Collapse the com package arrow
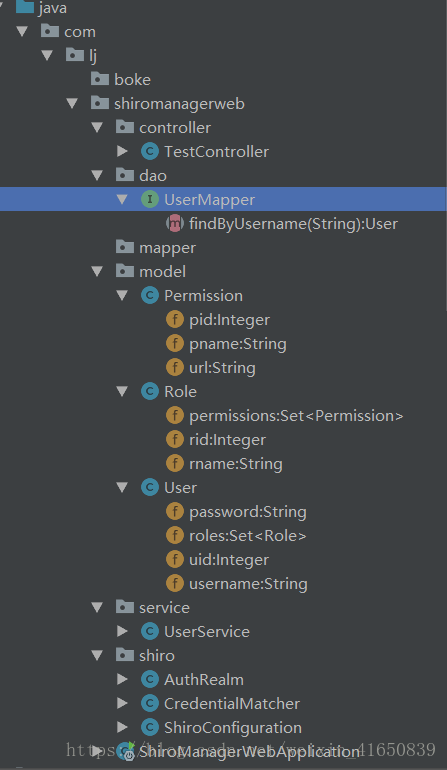The image size is (447, 770). [x=22, y=32]
